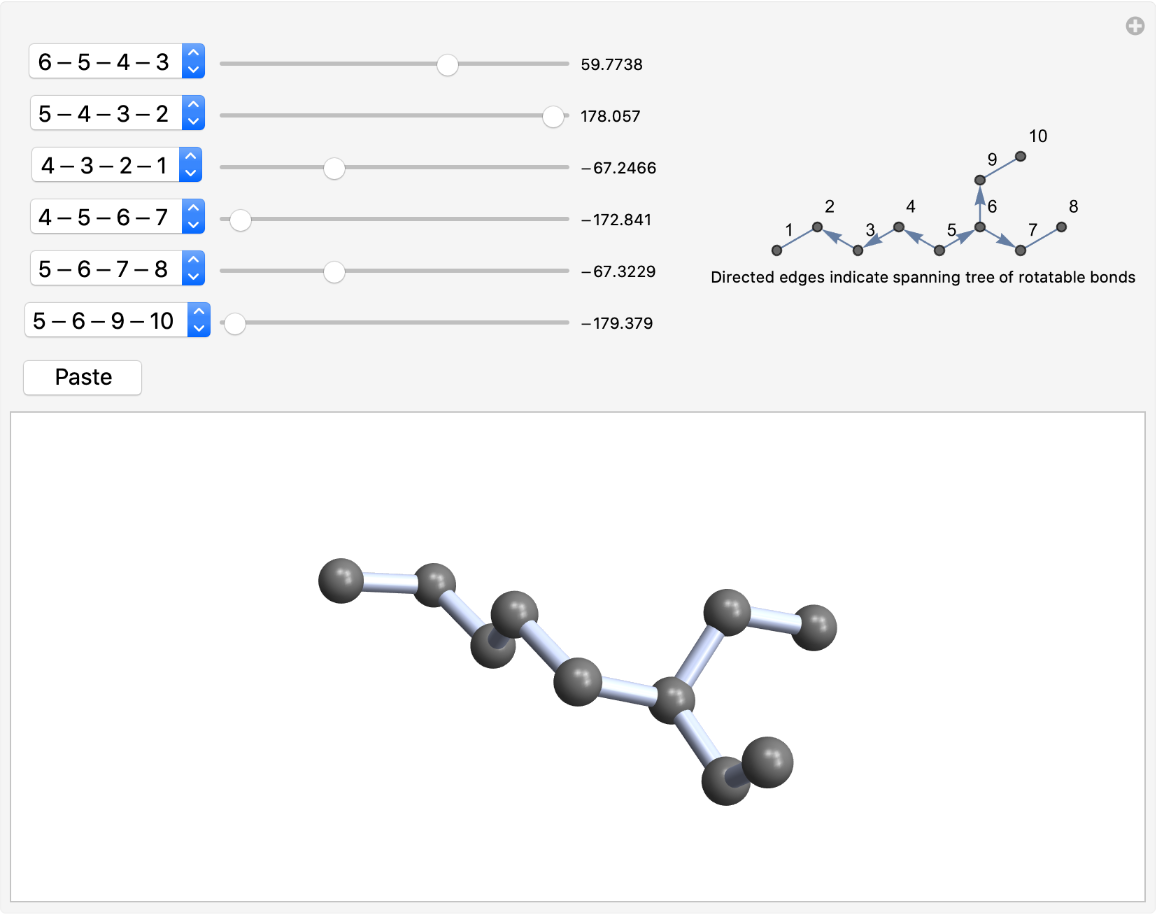This screenshot has width=1156, height=916.
Task: Click slider knob with value −179.379
Action: [235, 324]
